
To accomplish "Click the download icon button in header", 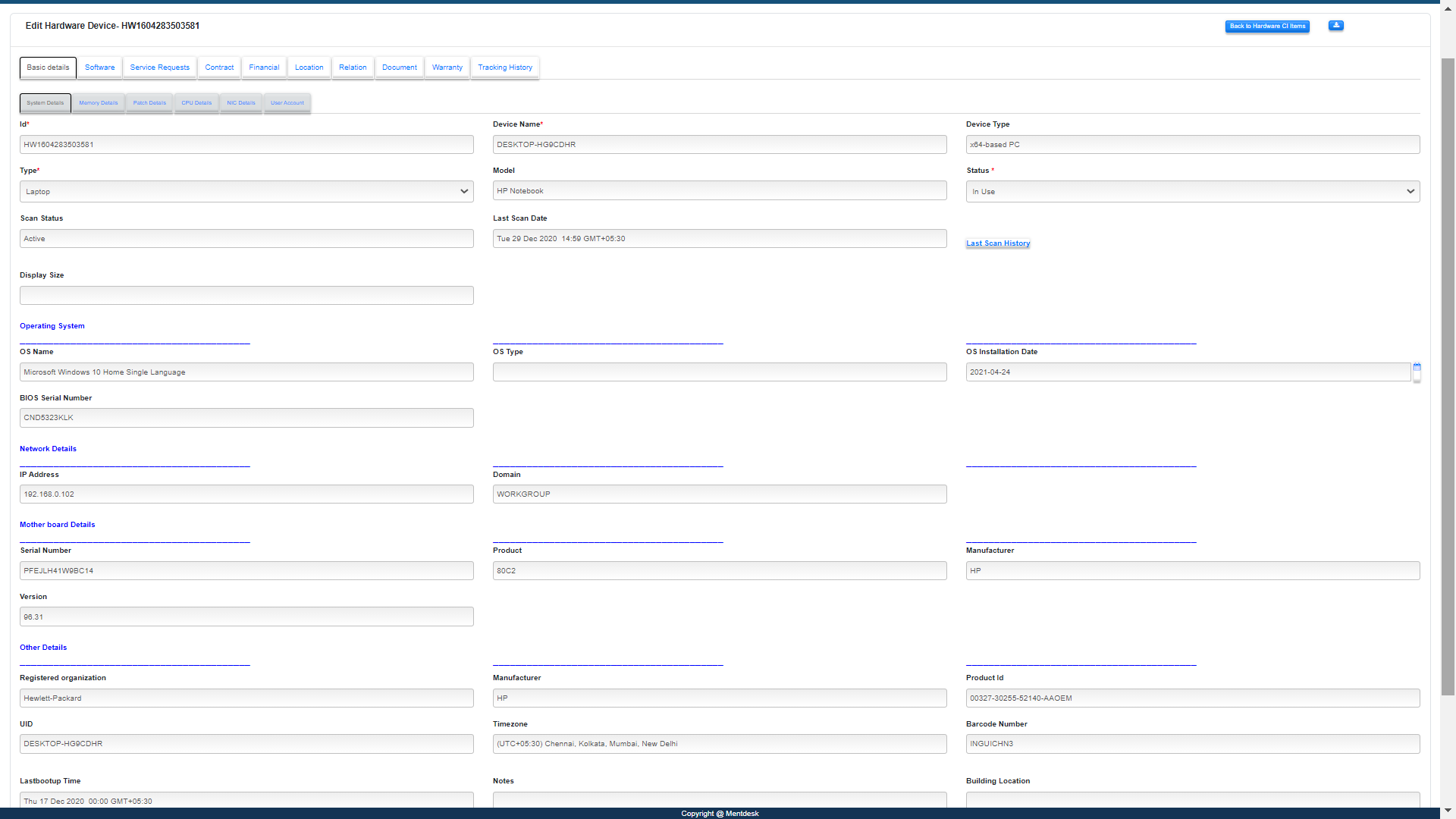I will pos(1335,26).
